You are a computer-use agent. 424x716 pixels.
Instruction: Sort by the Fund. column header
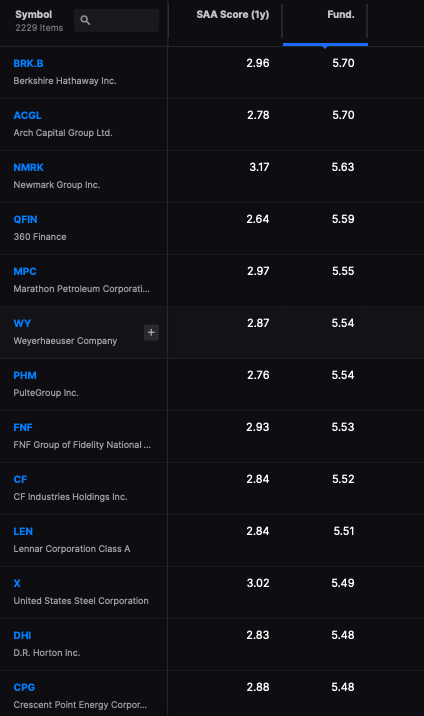click(x=341, y=15)
